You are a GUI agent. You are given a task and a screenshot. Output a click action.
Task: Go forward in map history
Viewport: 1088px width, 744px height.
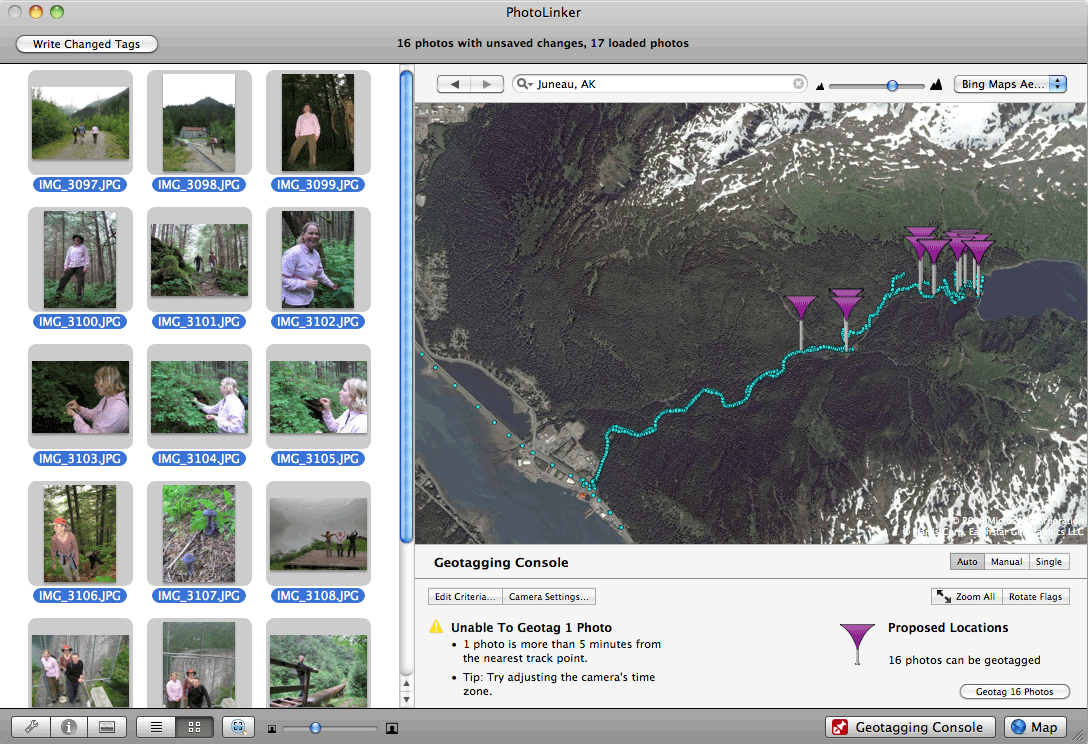coord(488,84)
